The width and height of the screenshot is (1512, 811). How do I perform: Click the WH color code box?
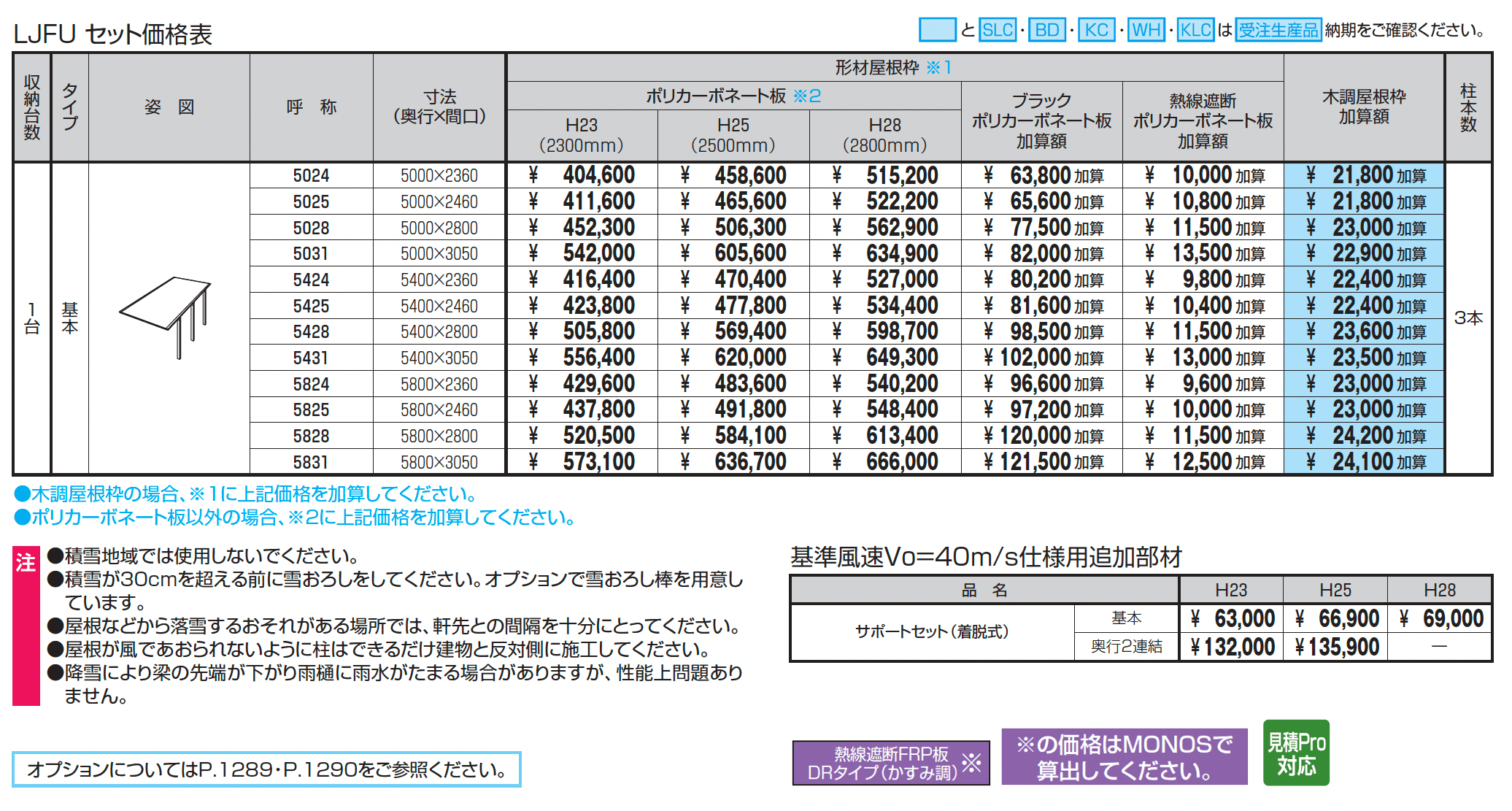click(1146, 30)
